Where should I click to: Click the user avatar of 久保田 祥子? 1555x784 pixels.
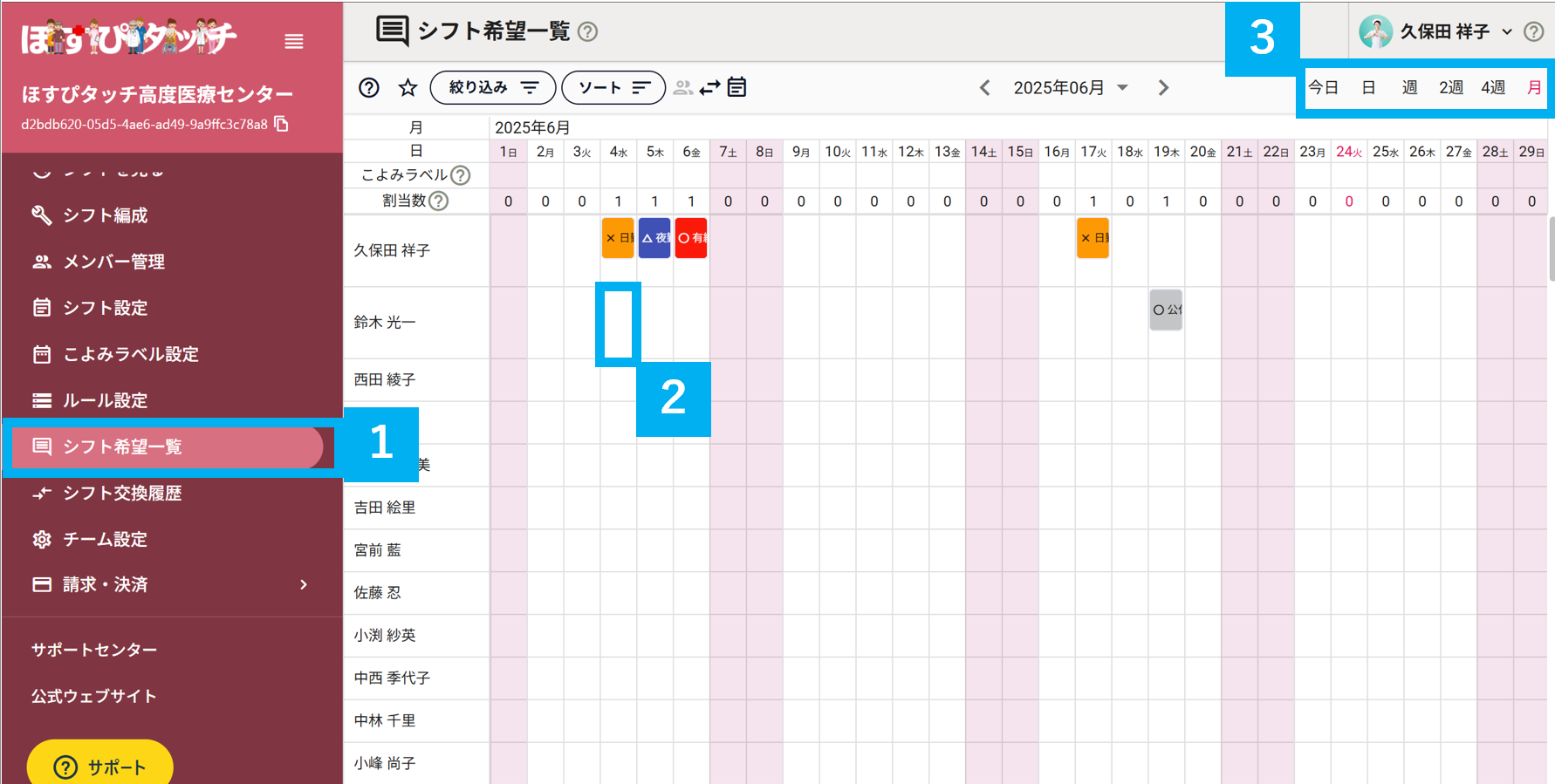(x=1375, y=32)
